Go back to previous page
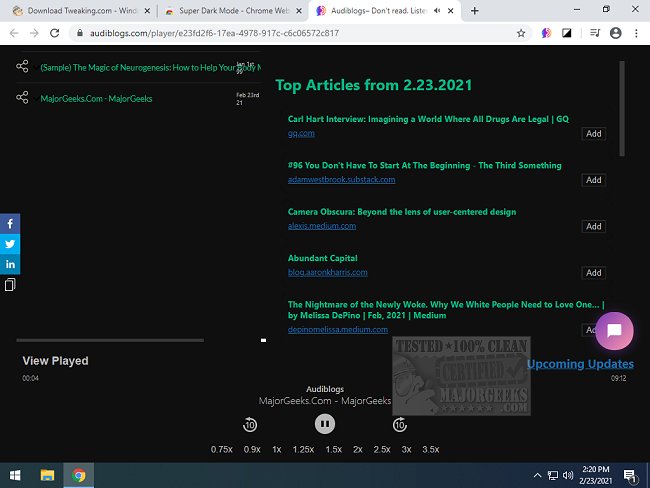650x488 pixels. (x=14, y=33)
